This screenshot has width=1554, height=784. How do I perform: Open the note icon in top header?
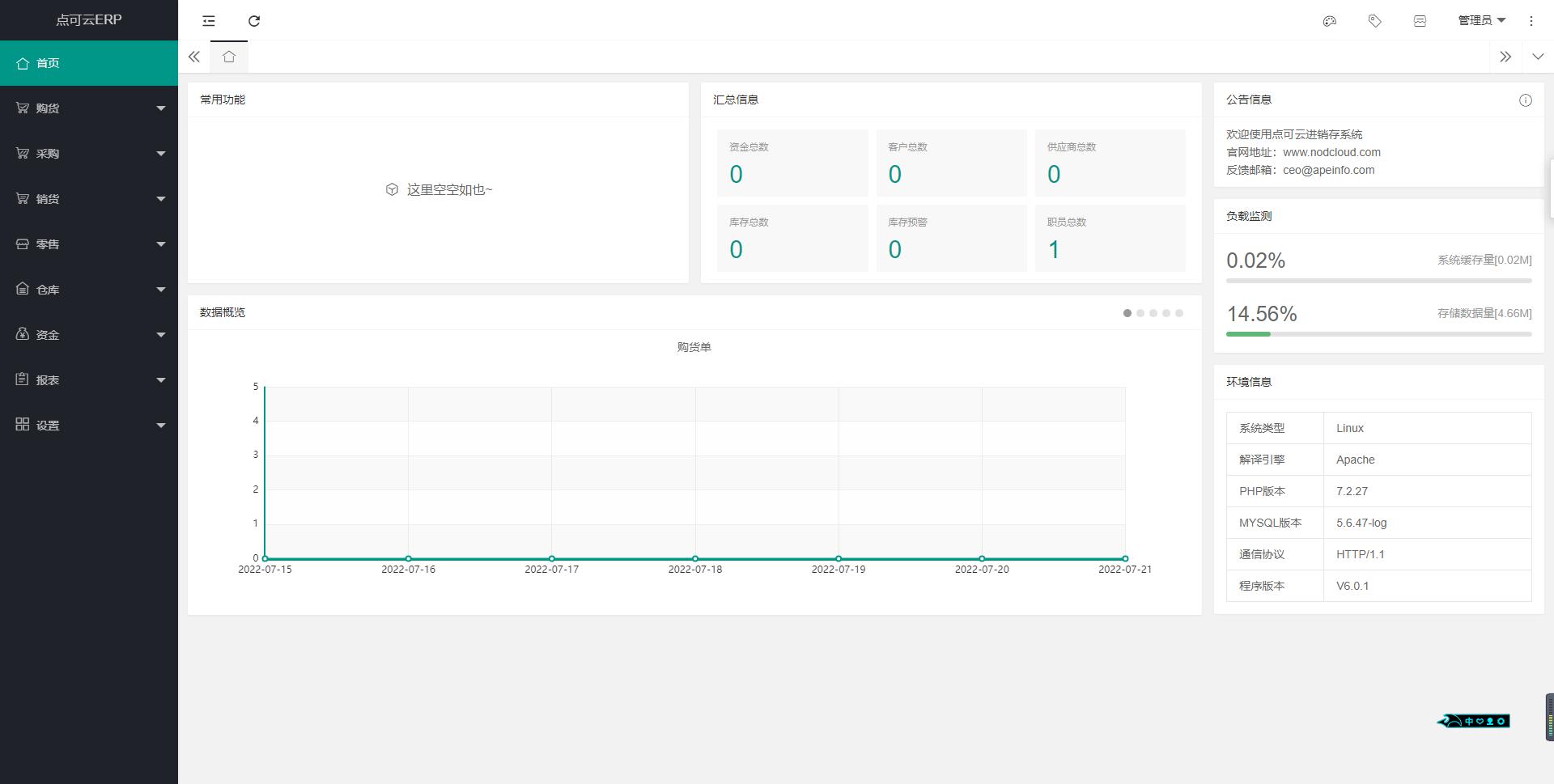coord(1420,21)
